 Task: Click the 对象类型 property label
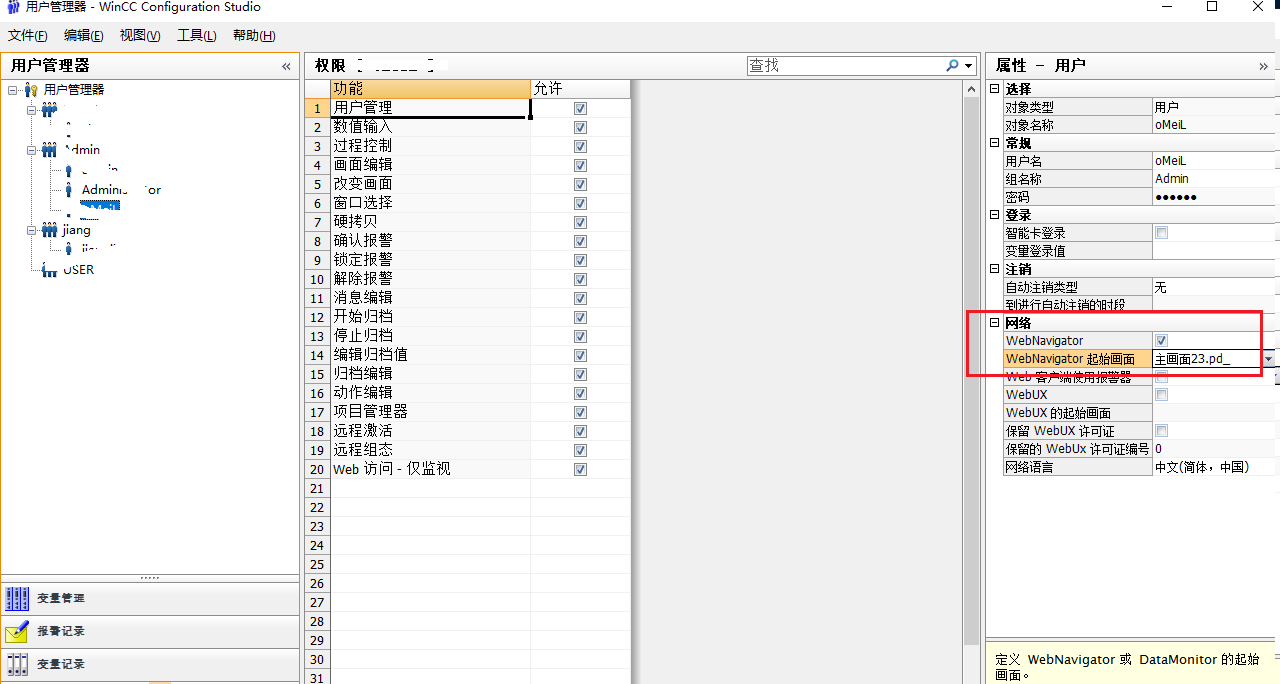1078,107
